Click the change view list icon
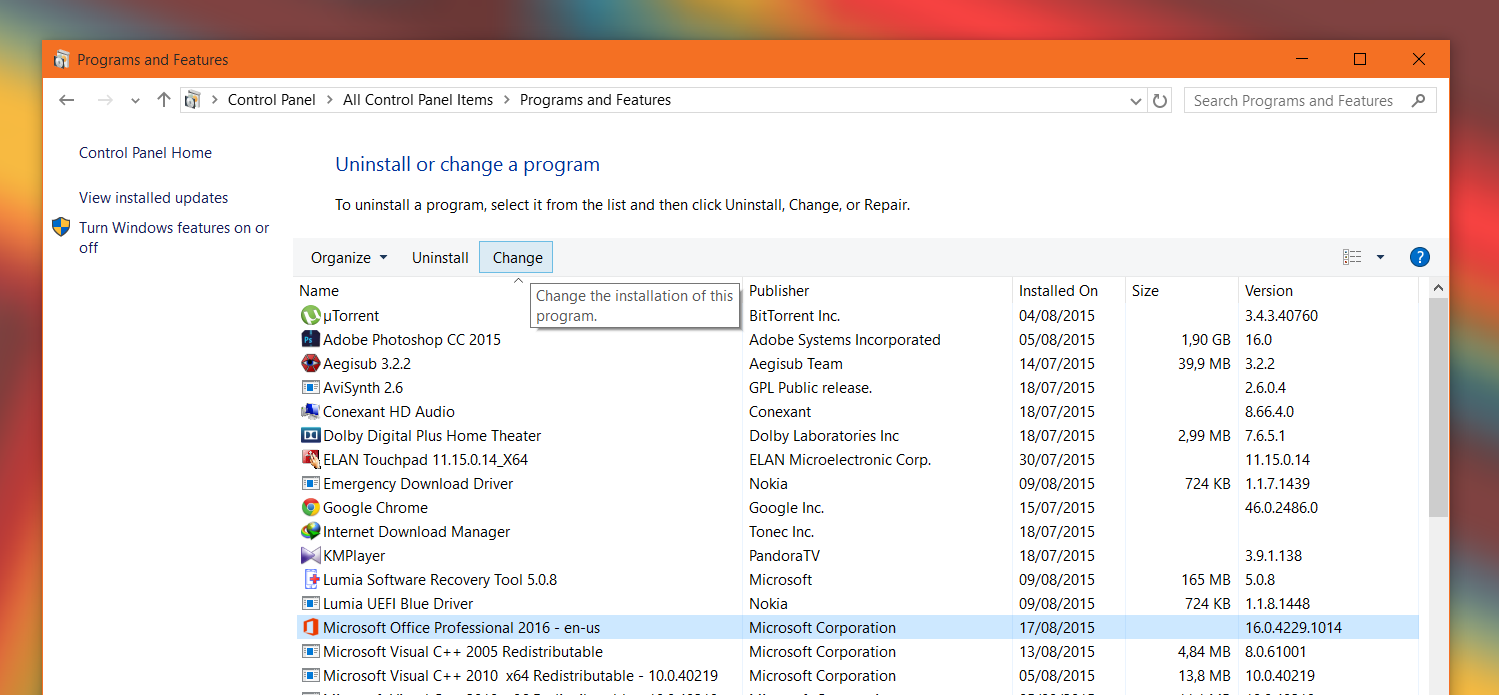Viewport: 1499px width, 695px height. click(x=1352, y=257)
